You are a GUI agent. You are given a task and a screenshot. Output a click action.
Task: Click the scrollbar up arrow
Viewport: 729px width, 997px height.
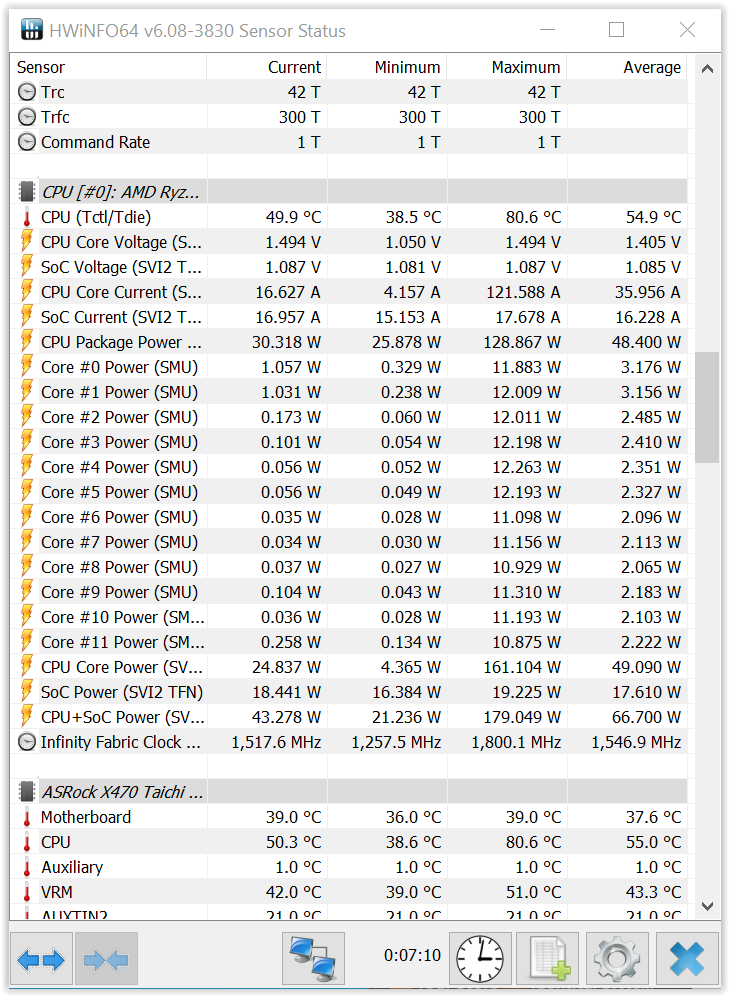(x=707, y=69)
